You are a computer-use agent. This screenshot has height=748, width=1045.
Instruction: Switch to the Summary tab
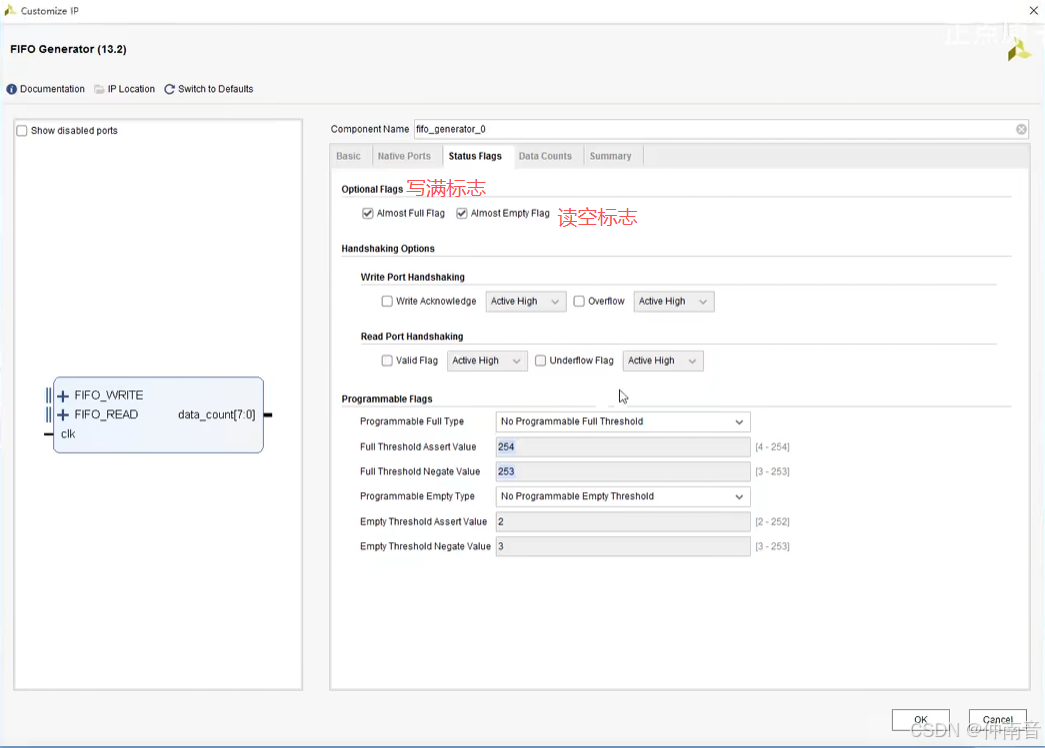pos(610,156)
